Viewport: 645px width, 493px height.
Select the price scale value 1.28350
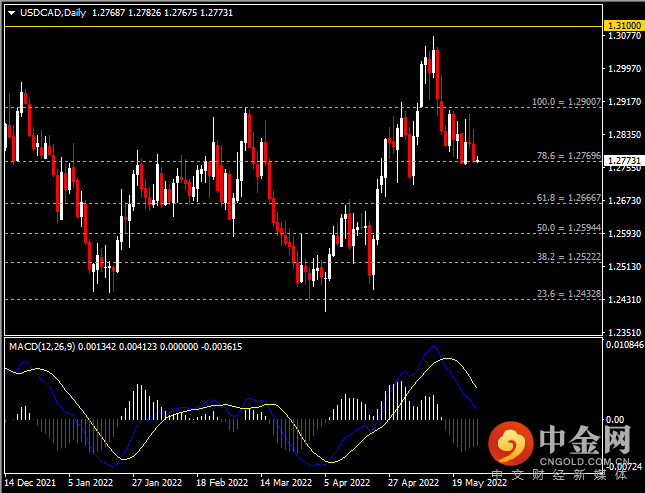[624, 135]
